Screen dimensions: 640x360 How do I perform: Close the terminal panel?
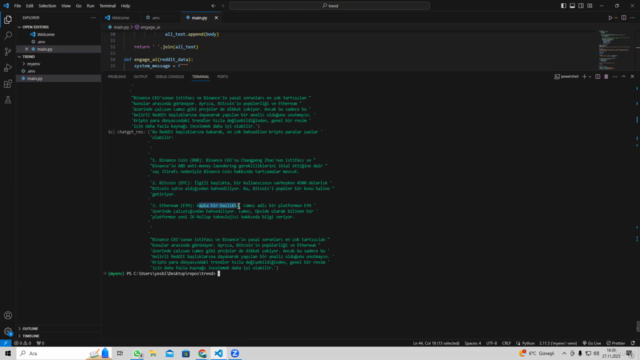632,76
